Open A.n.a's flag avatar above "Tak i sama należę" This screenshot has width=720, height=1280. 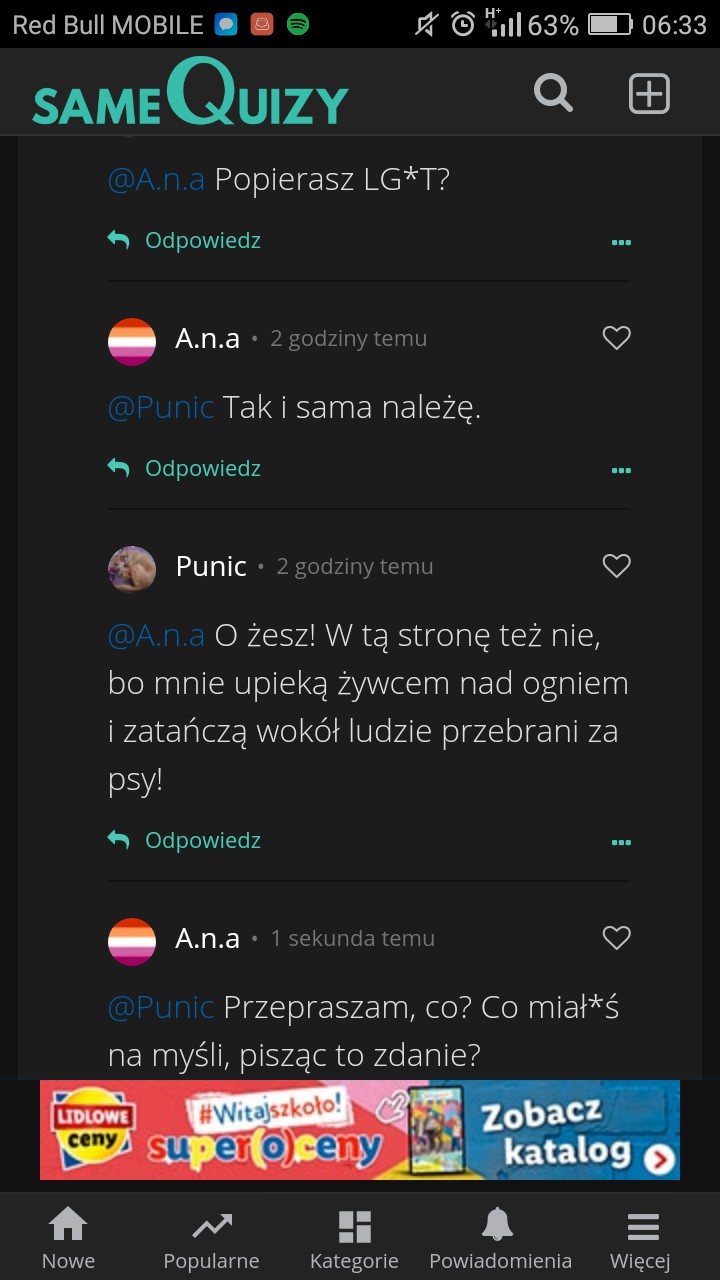(x=132, y=340)
